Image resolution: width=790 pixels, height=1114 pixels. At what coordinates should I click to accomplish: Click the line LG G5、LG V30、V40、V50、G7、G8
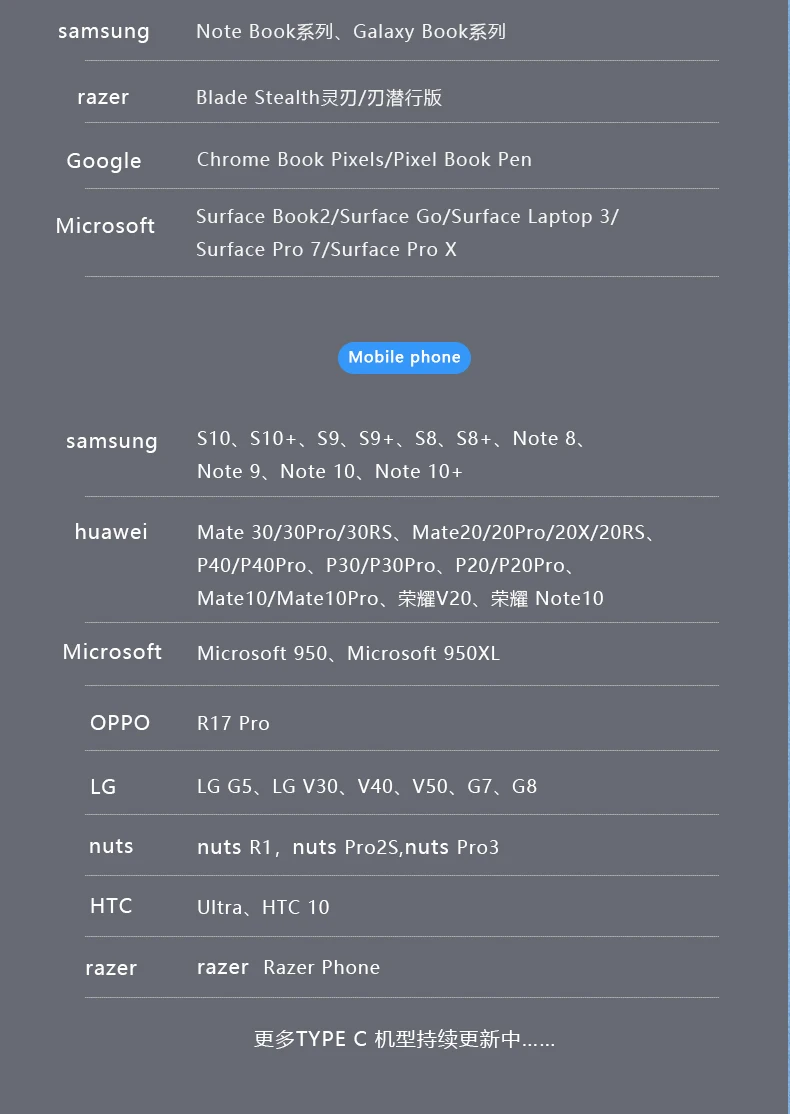click(x=367, y=786)
